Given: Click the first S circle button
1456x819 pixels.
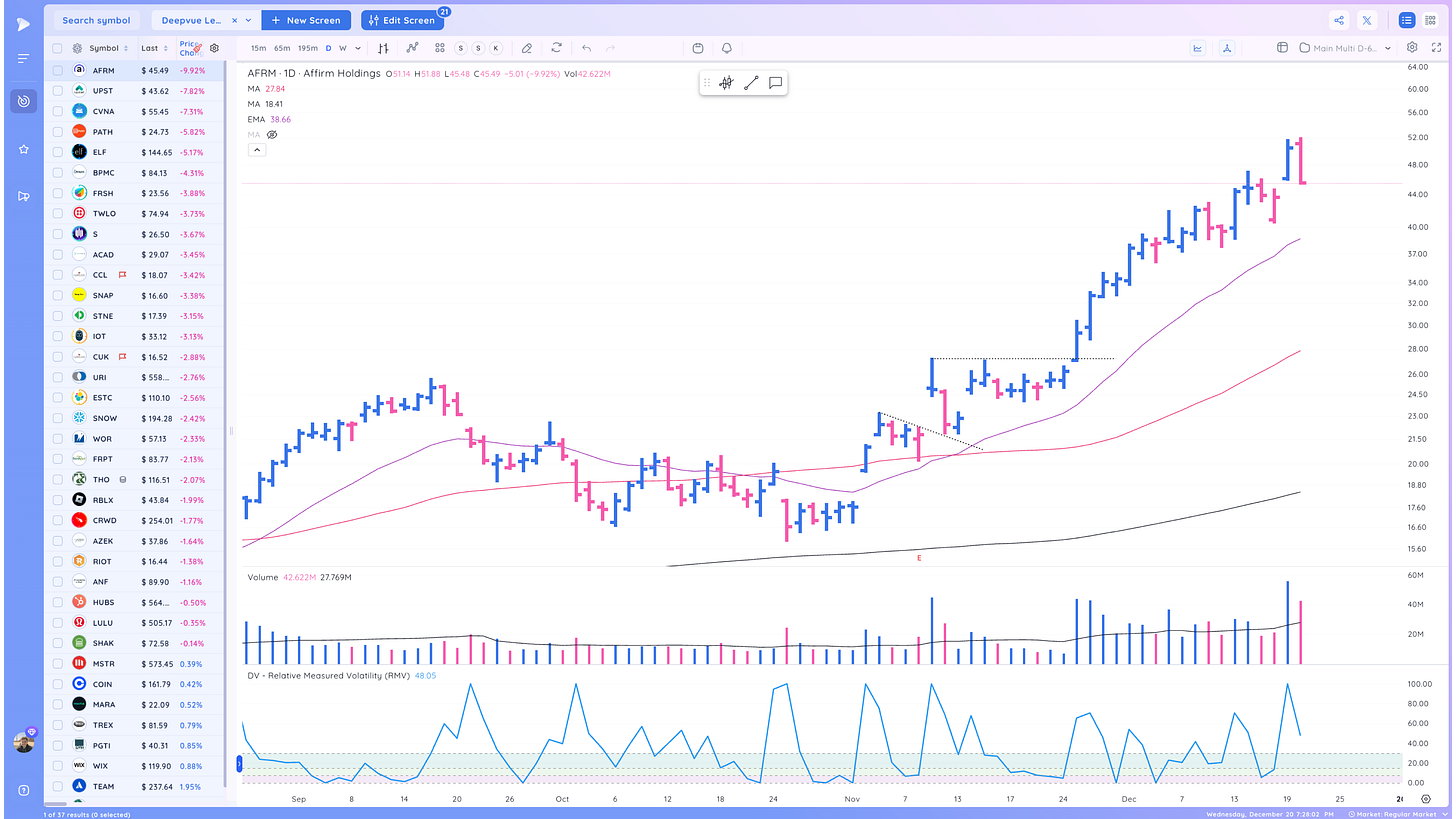Looking at the screenshot, I should click(x=461, y=48).
